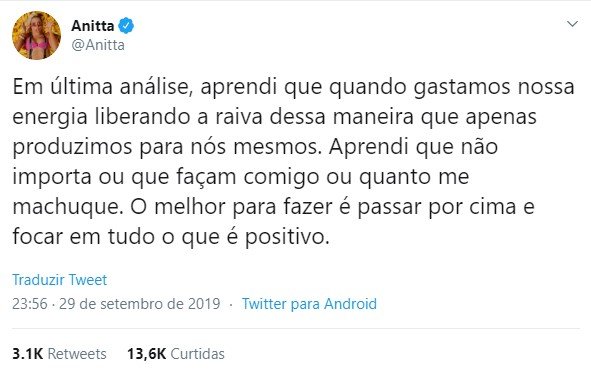Open the Anitta display name link
This screenshot has width=591, height=369.
pos(93,26)
